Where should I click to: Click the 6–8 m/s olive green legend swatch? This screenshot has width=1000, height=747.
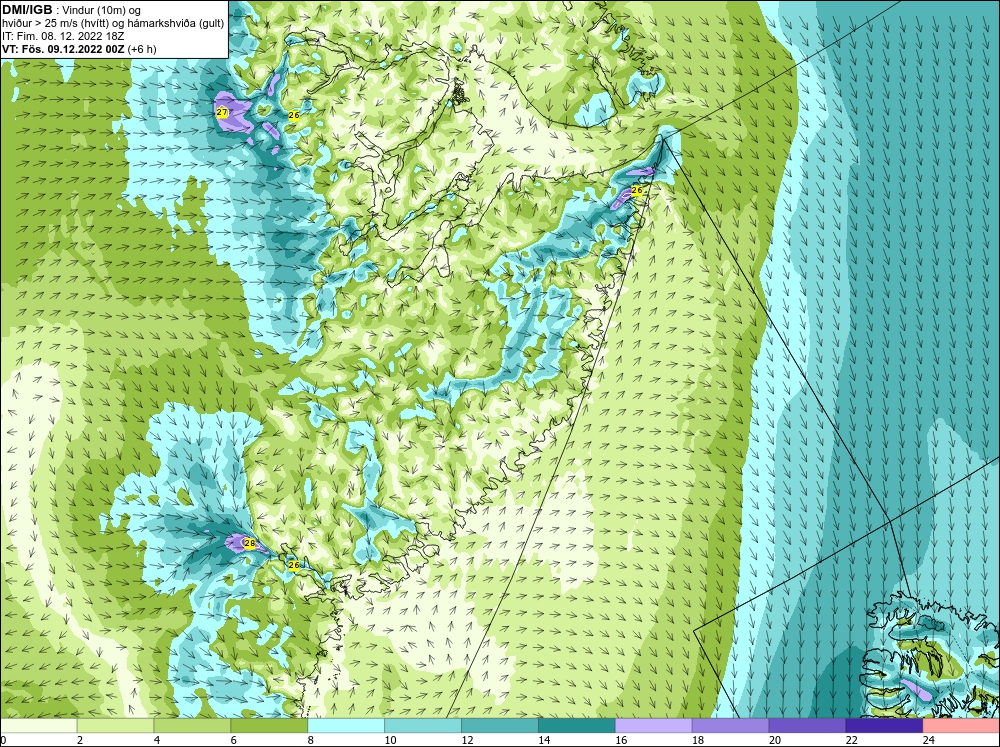pyautogui.click(x=269, y=725)
